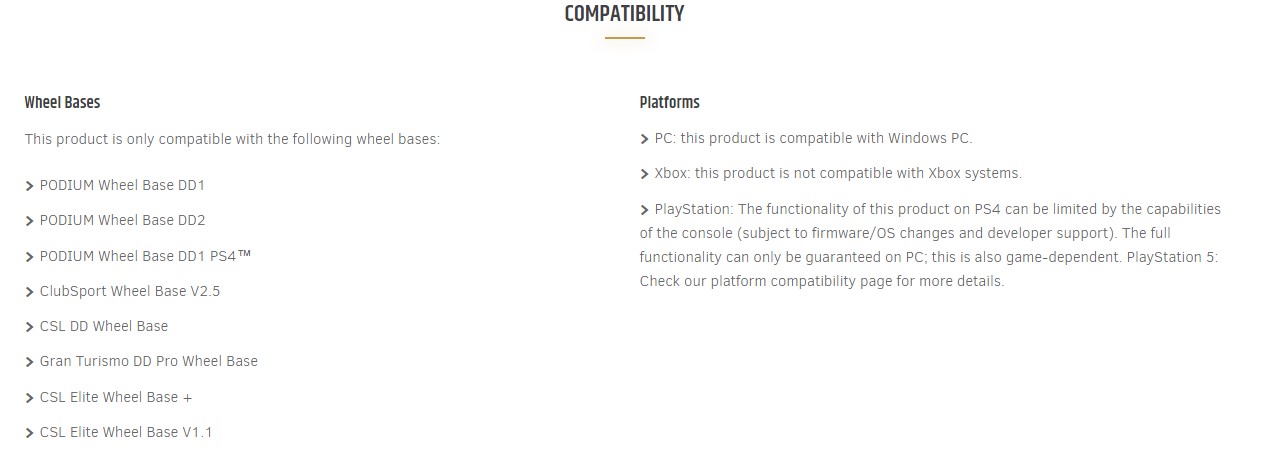
Task: Click the PlayStation functionality paragraph
Action: (x=931, y=245)
